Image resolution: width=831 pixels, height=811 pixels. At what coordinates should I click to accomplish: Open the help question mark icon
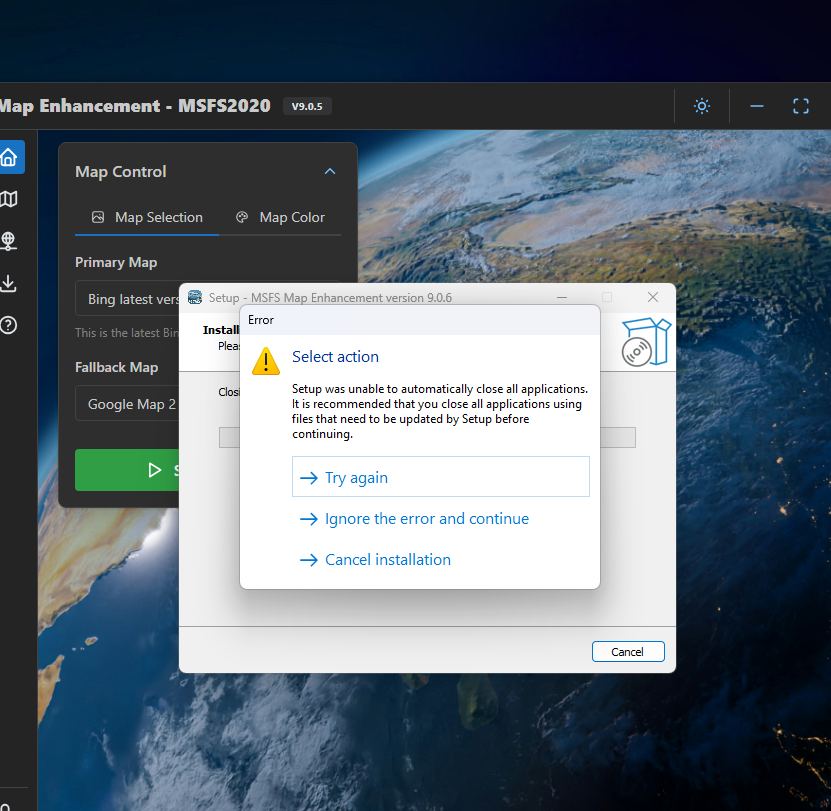[9, 325]
